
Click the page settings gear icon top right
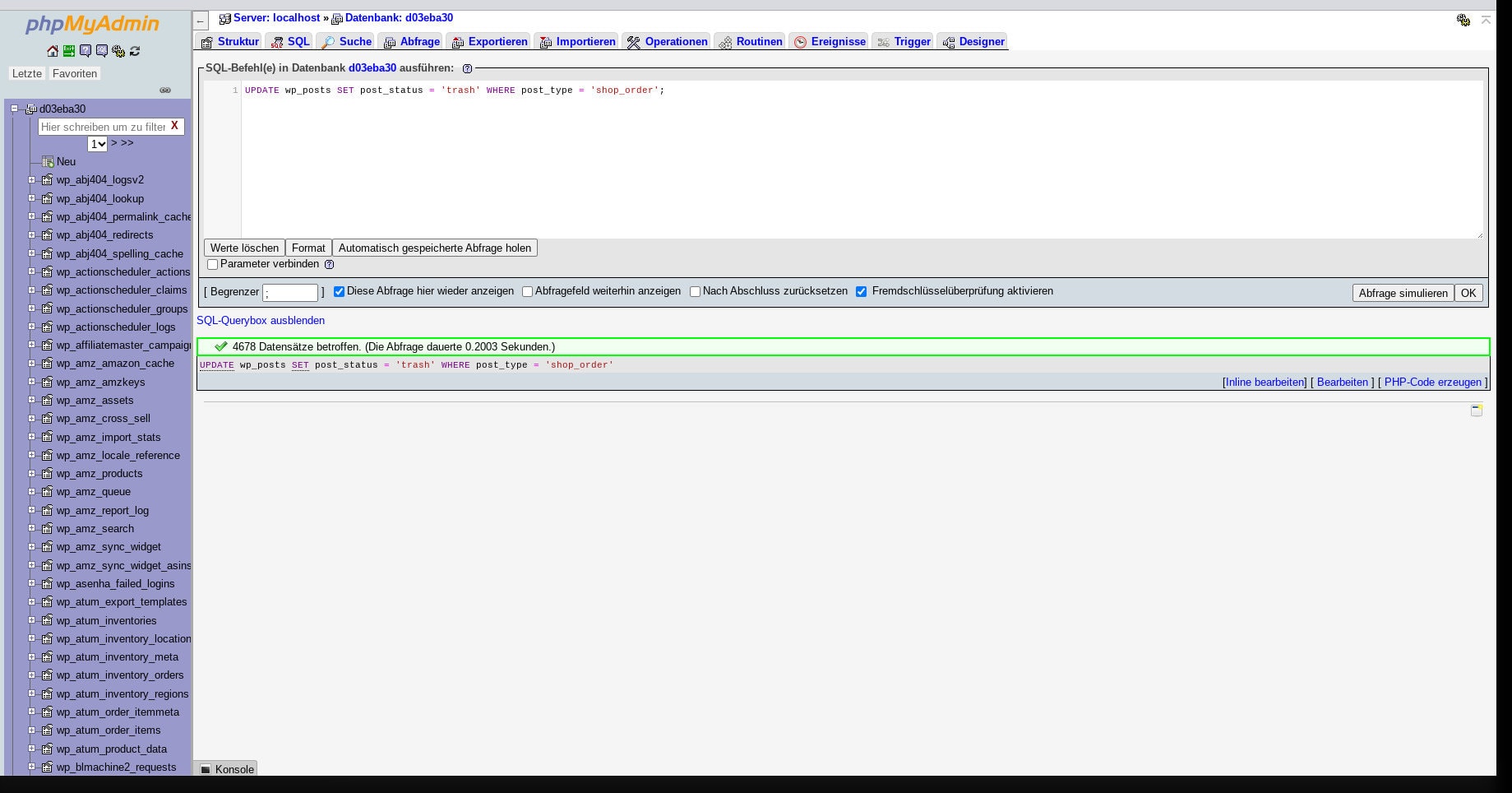click(1463, 20)
